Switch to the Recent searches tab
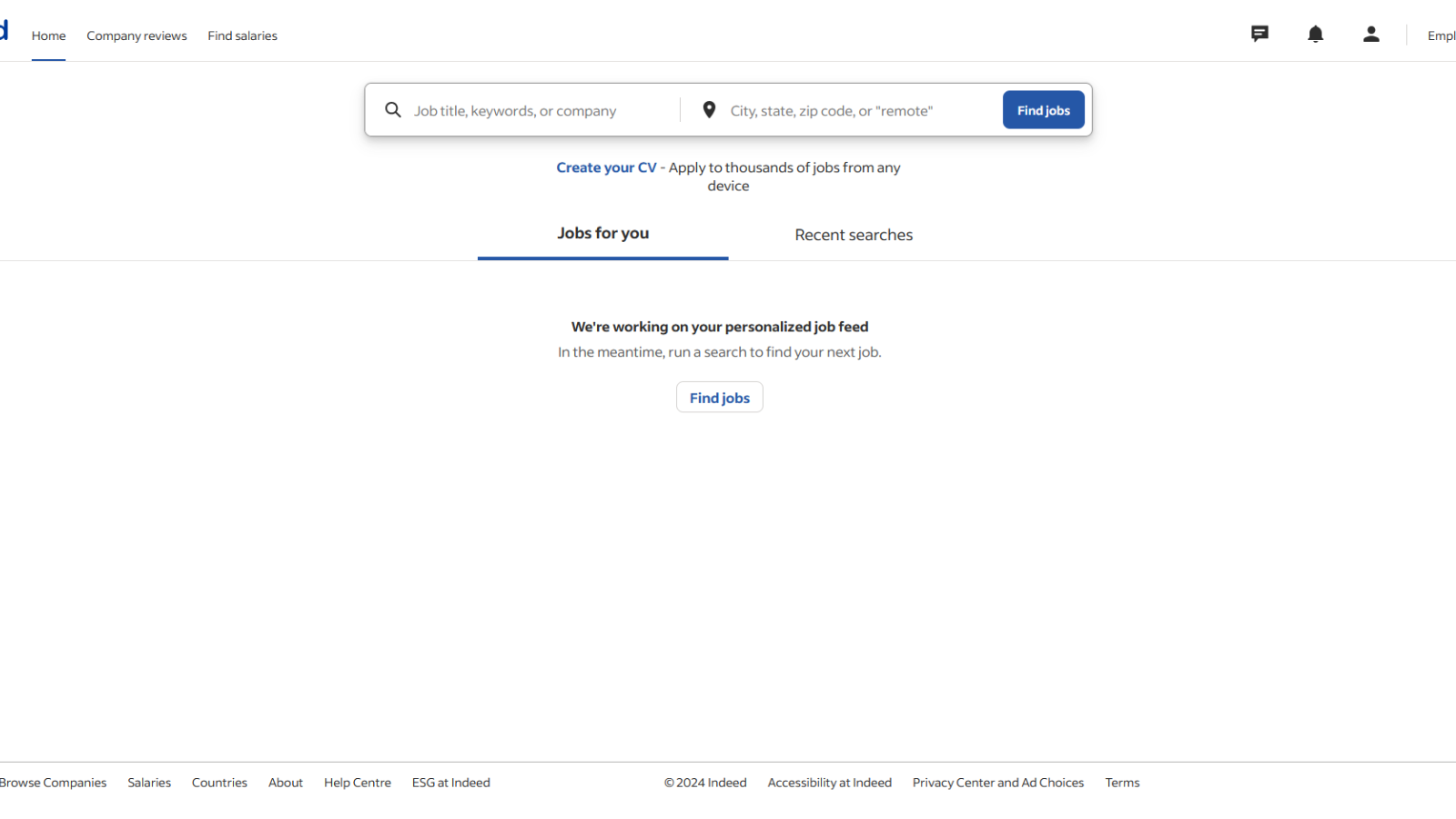This screenshot has width=1456, height=819. click(x=853, y=235)
